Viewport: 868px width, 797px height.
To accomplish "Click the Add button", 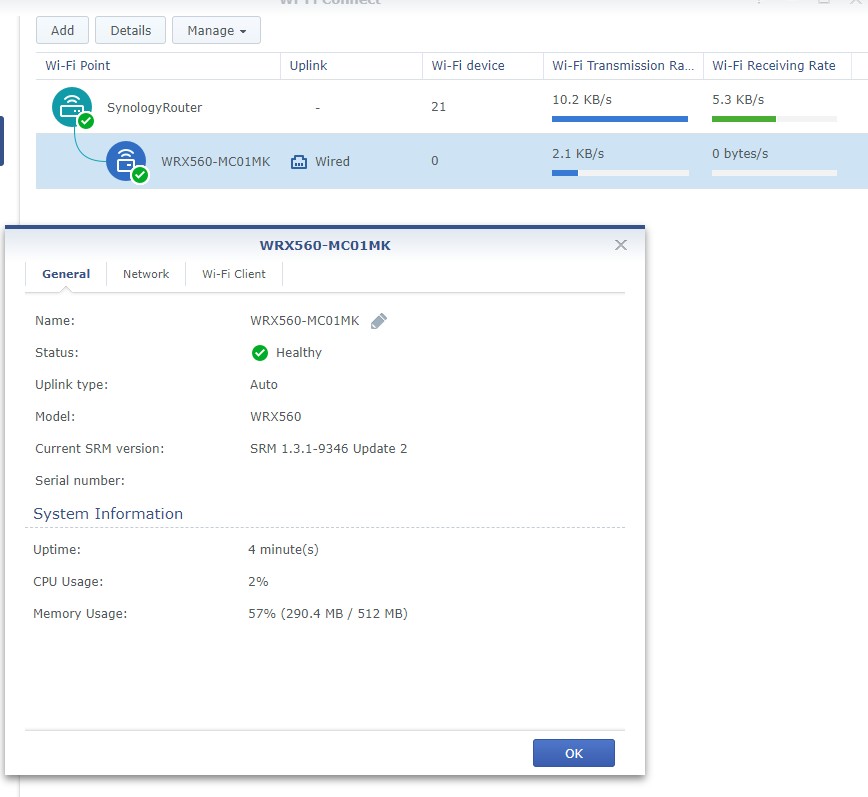I will 63,30.
